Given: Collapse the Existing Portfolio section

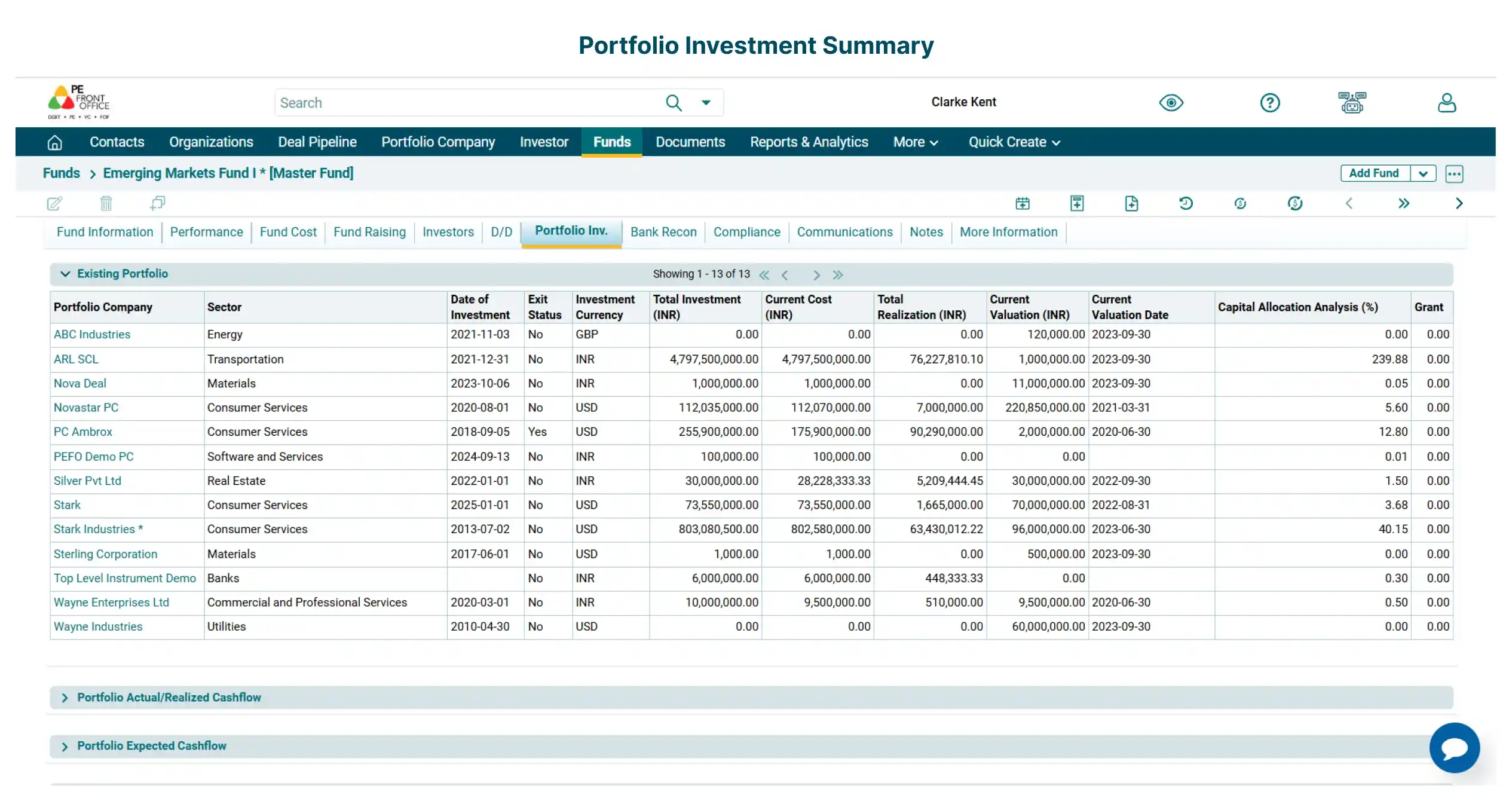Looking at the screenshot, I should (x=65, y=274).
